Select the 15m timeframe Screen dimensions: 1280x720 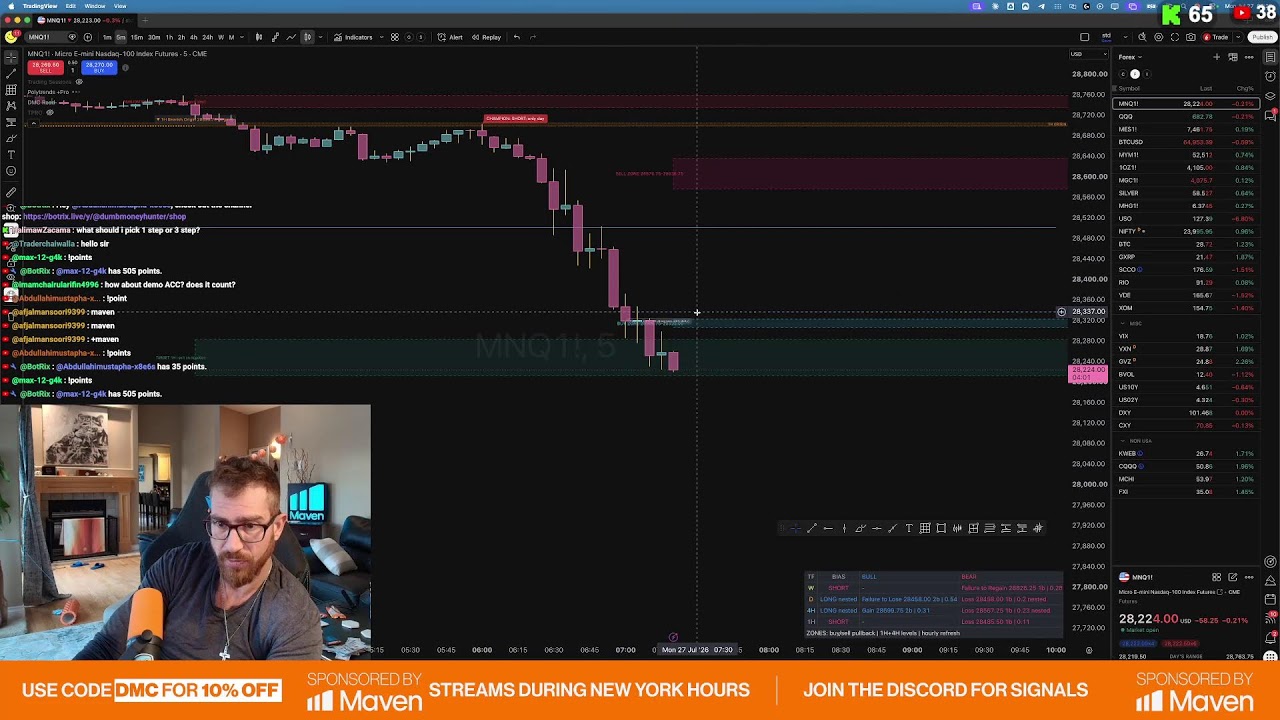[x=137, y=37]
